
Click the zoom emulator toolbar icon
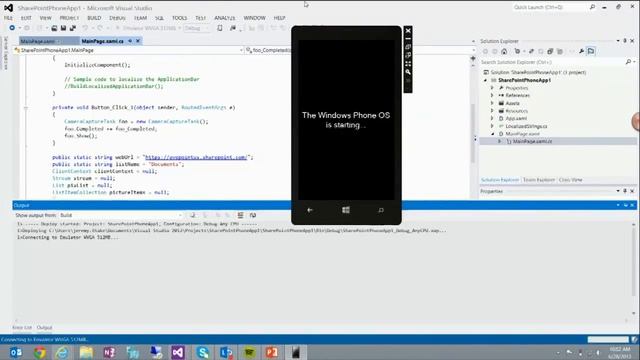pyautogui.click(x=408, y=72)
